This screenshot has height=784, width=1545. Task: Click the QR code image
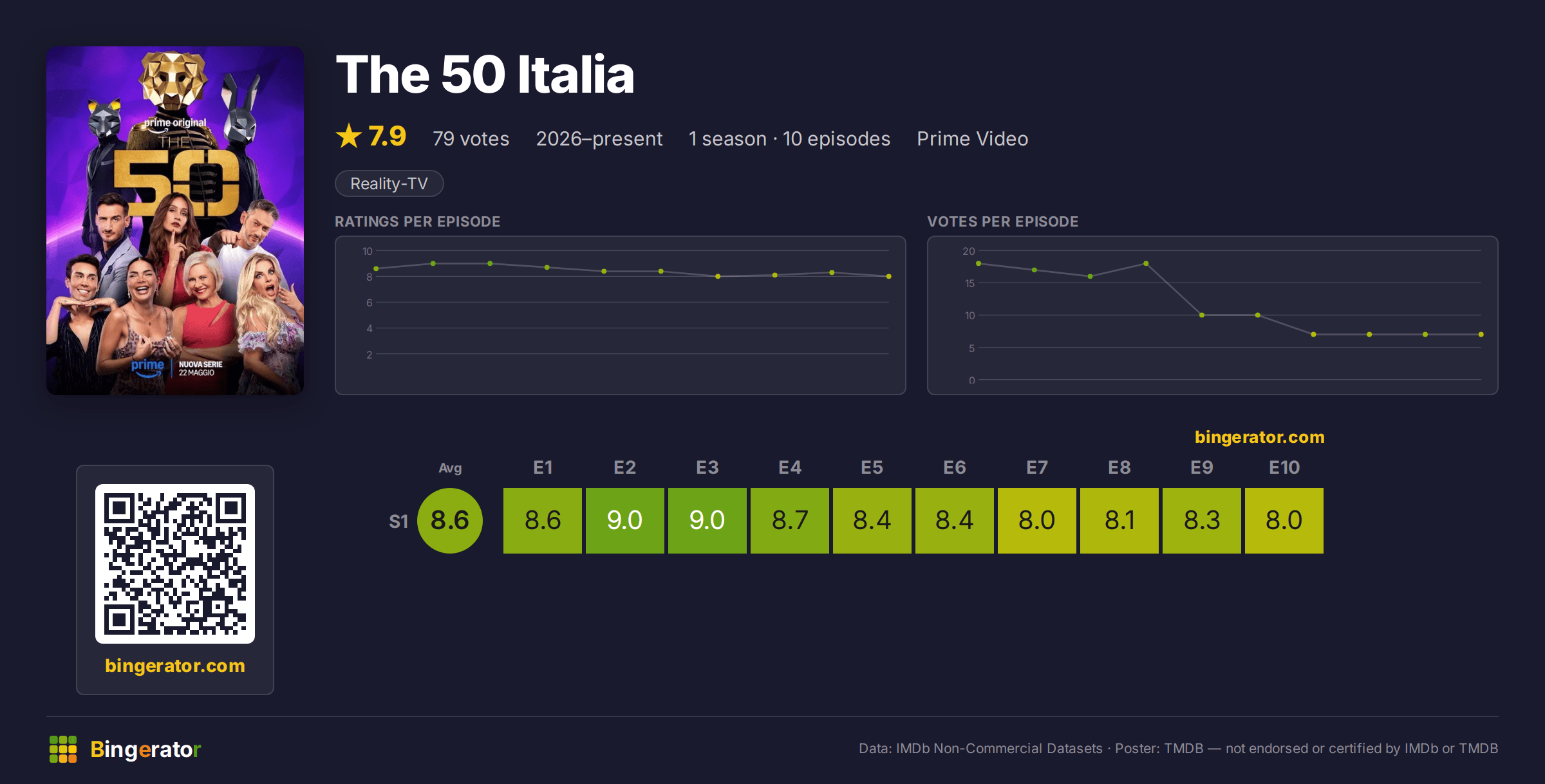tap(175, 564)
